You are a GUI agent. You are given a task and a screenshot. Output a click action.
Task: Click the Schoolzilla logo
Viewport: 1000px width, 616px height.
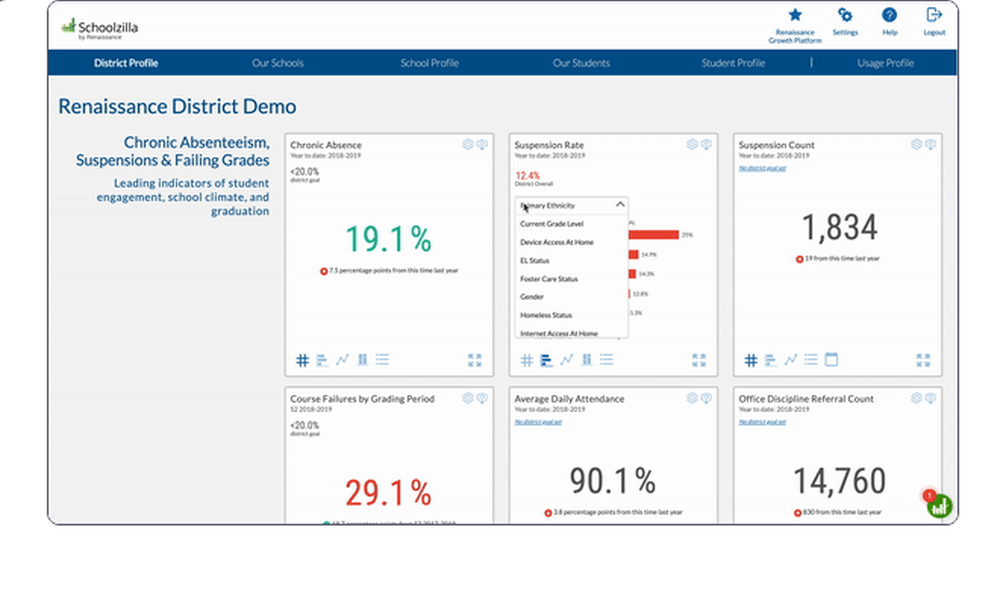click(99, 28)
